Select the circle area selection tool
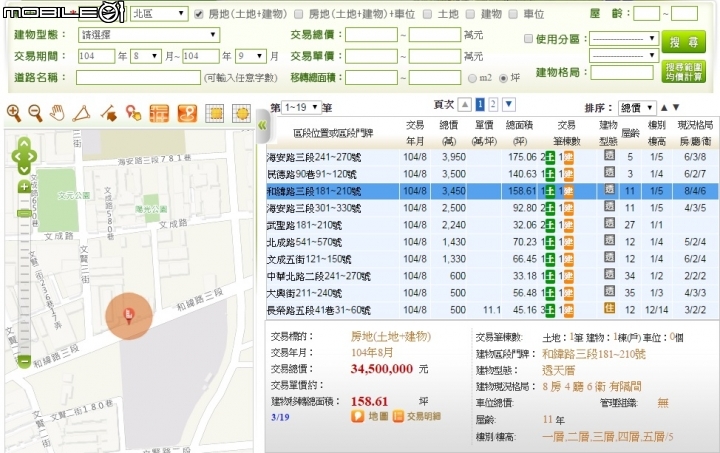Screen dimensions: 720x453 (242, 113)
